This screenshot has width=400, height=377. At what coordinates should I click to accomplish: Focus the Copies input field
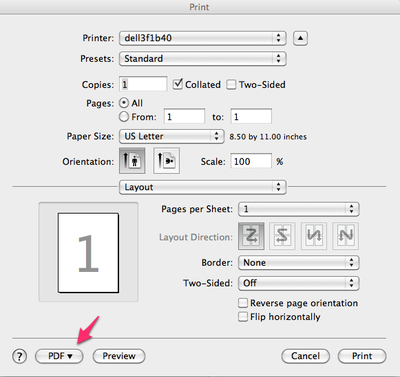[143, 84]
